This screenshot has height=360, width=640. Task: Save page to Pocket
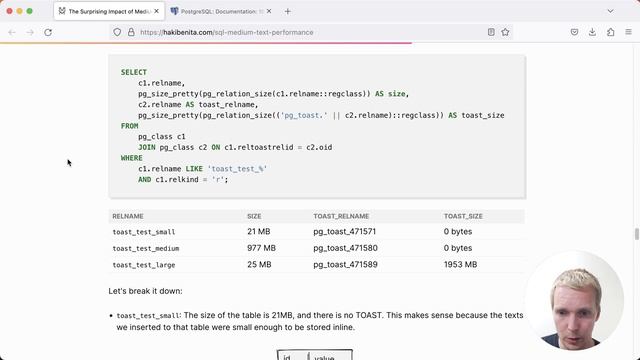point(574,32)
